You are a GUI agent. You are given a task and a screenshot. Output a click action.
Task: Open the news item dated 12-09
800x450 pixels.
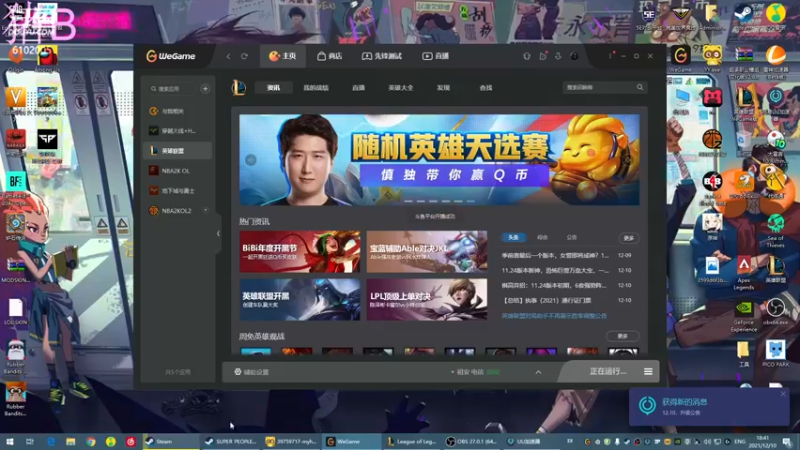tap(566, 255)
